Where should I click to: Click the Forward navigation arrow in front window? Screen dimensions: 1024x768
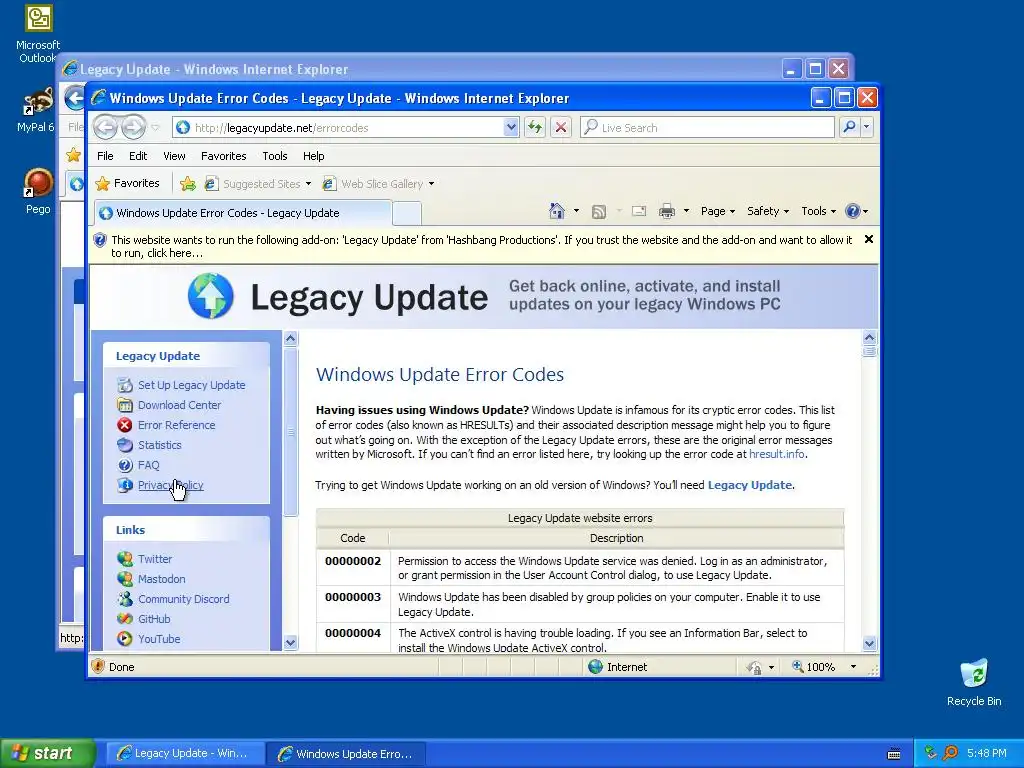click(x=133, y=127)
